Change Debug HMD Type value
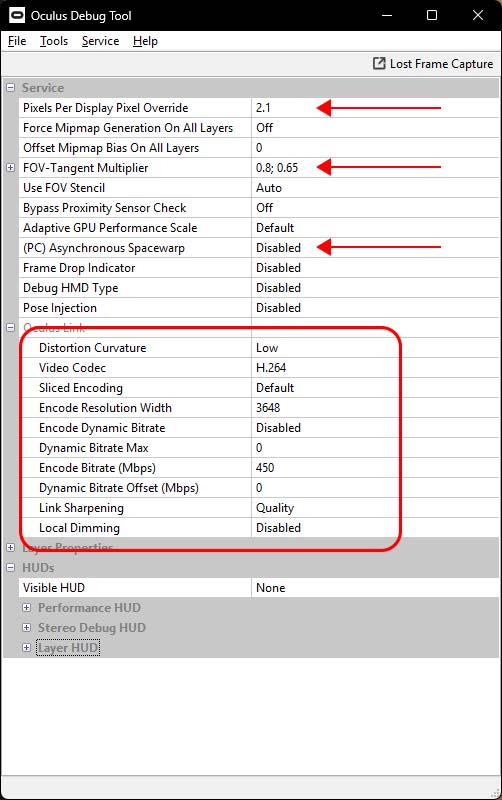Image resolution: width=502 pixels, height=800 pixels. click(375, 288)
